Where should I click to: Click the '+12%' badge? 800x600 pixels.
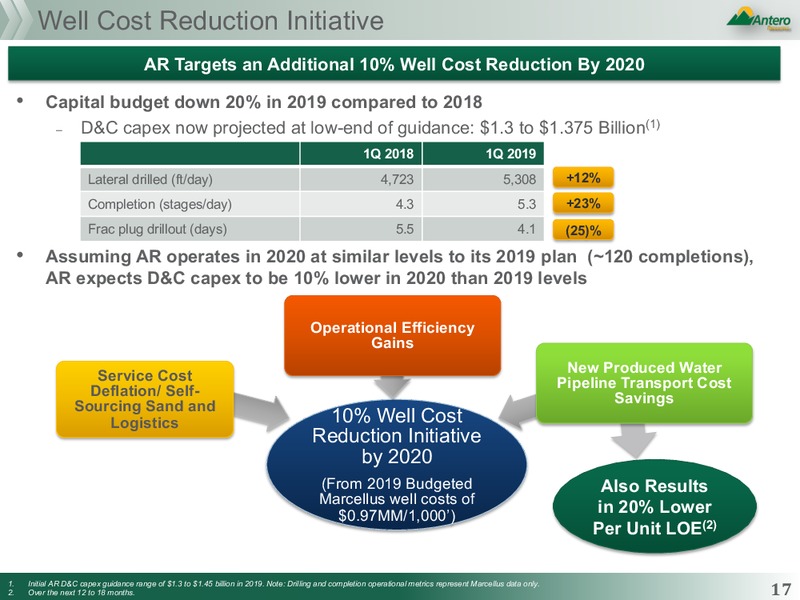(583, 178)
